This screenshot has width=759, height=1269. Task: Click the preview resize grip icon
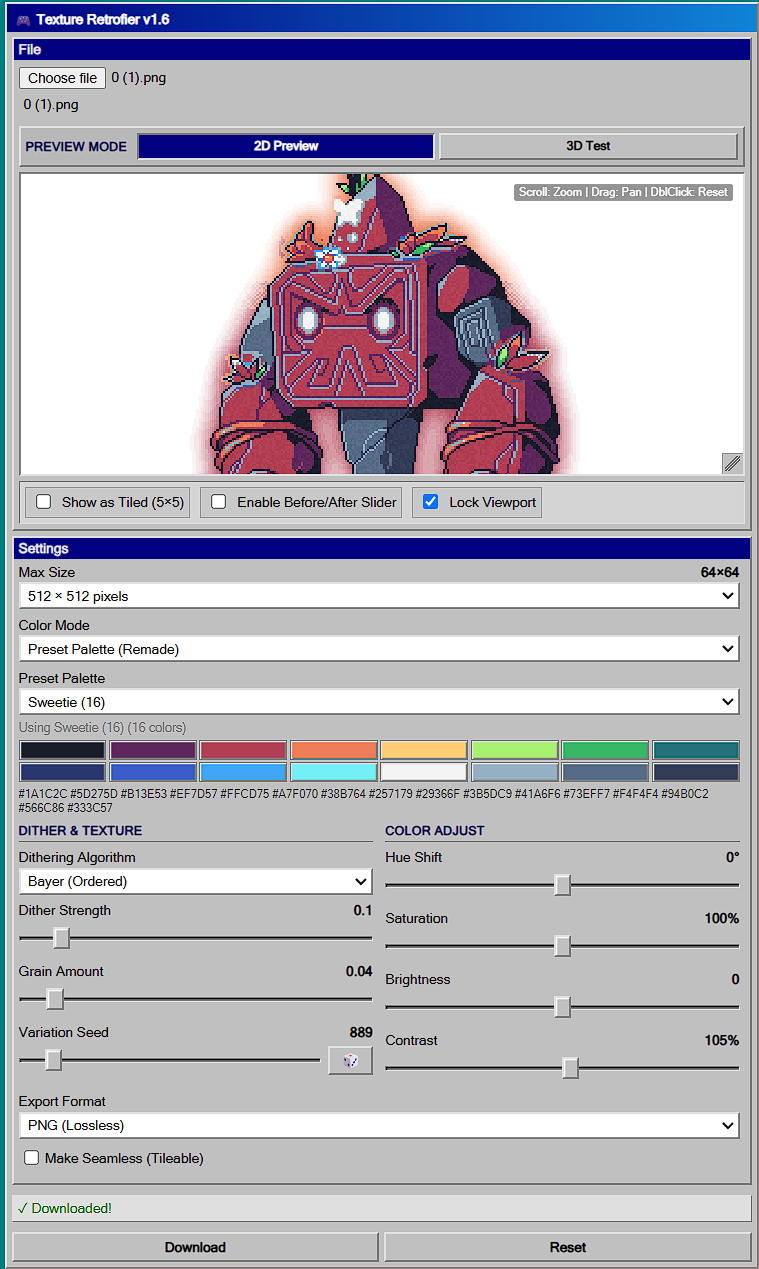pyautogui.click(x=732, y=462)
